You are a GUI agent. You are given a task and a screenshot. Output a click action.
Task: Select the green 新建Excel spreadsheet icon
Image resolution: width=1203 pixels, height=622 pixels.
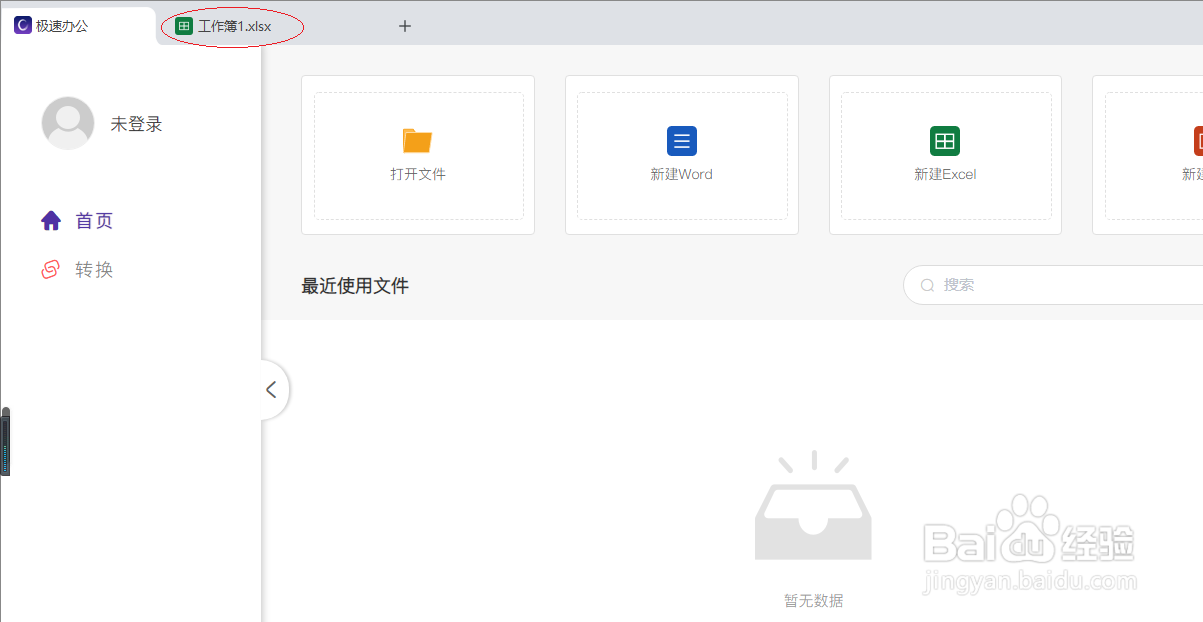tap(945, 140)
